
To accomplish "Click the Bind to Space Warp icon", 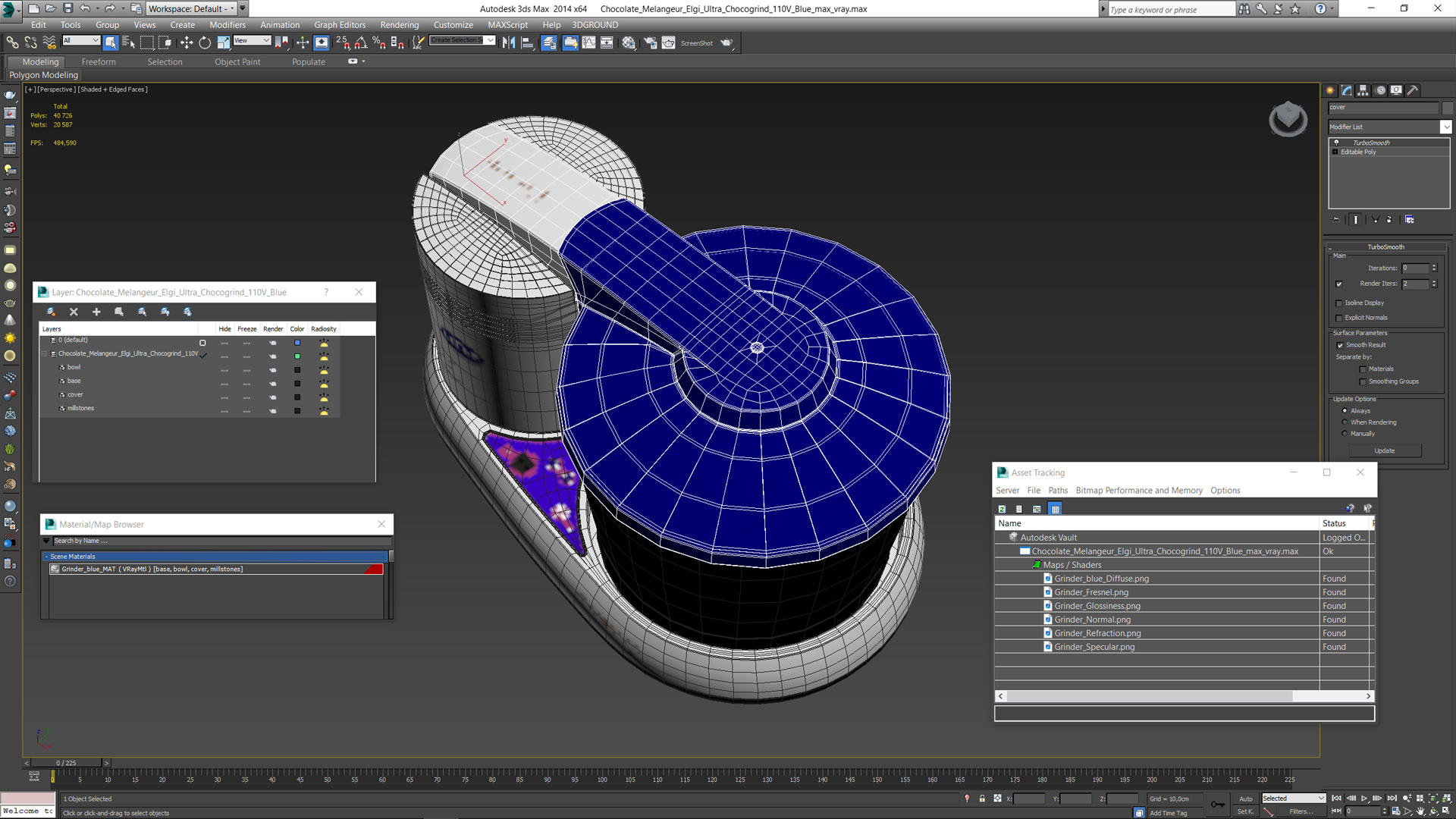I will tap(49, 42).
